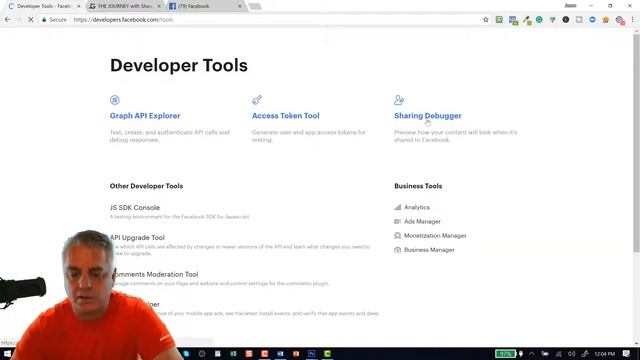Image resolution: width=640 pixels, height=360 pixels.
Task: Close THE JOURNEY browser tab
Action: 160,6
